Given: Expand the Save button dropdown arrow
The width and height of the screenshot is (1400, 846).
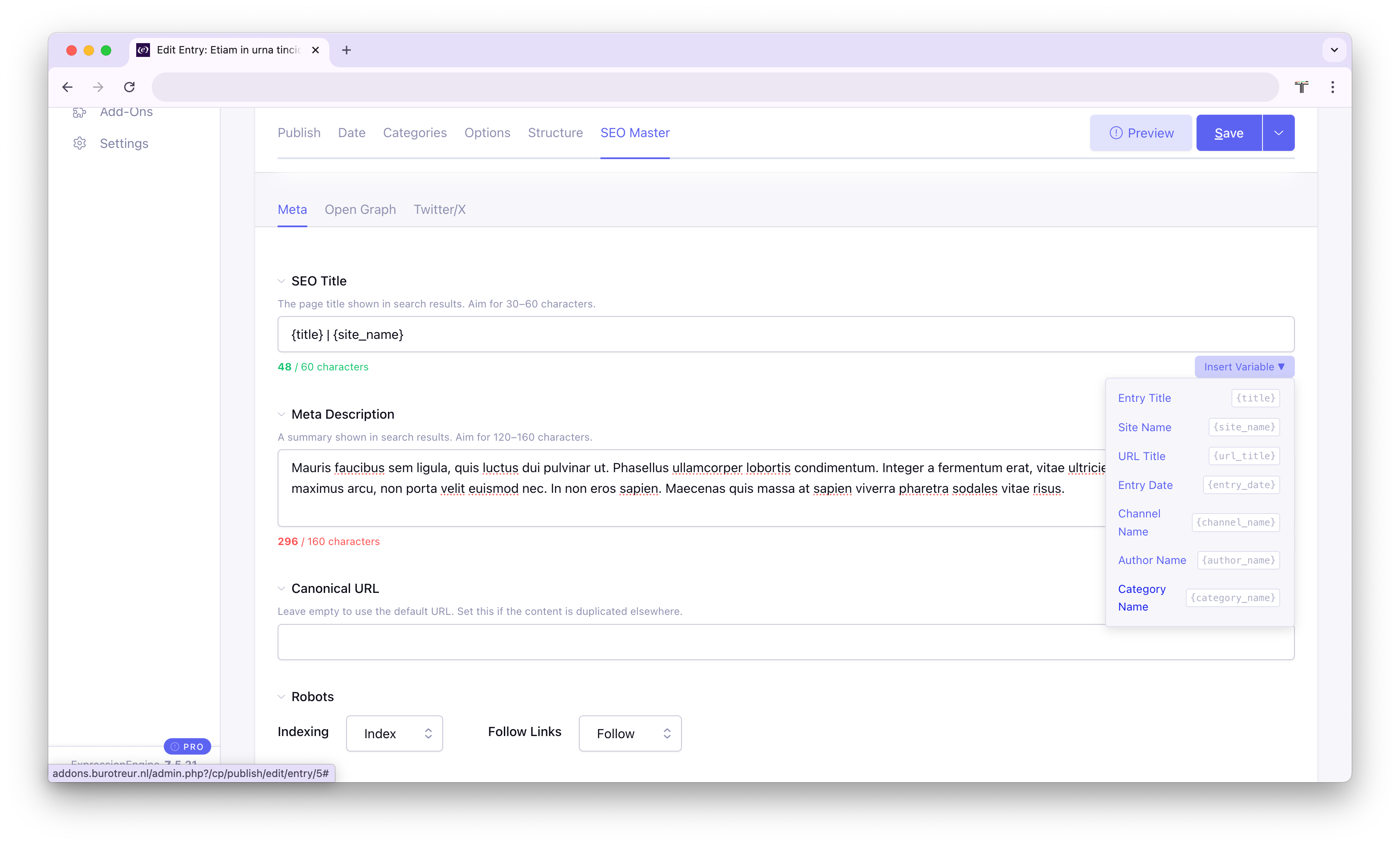Looking at the screenshot, I should coord(1278,132).
